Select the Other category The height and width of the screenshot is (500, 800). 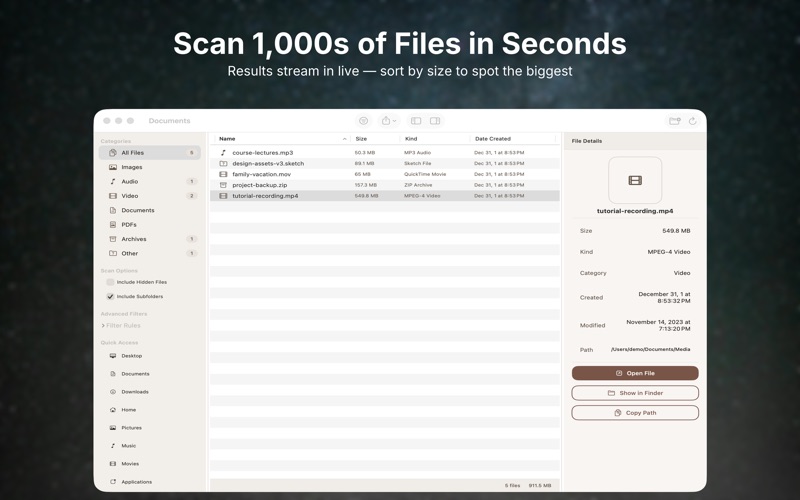pyautogui.click(x=149, y=253)
